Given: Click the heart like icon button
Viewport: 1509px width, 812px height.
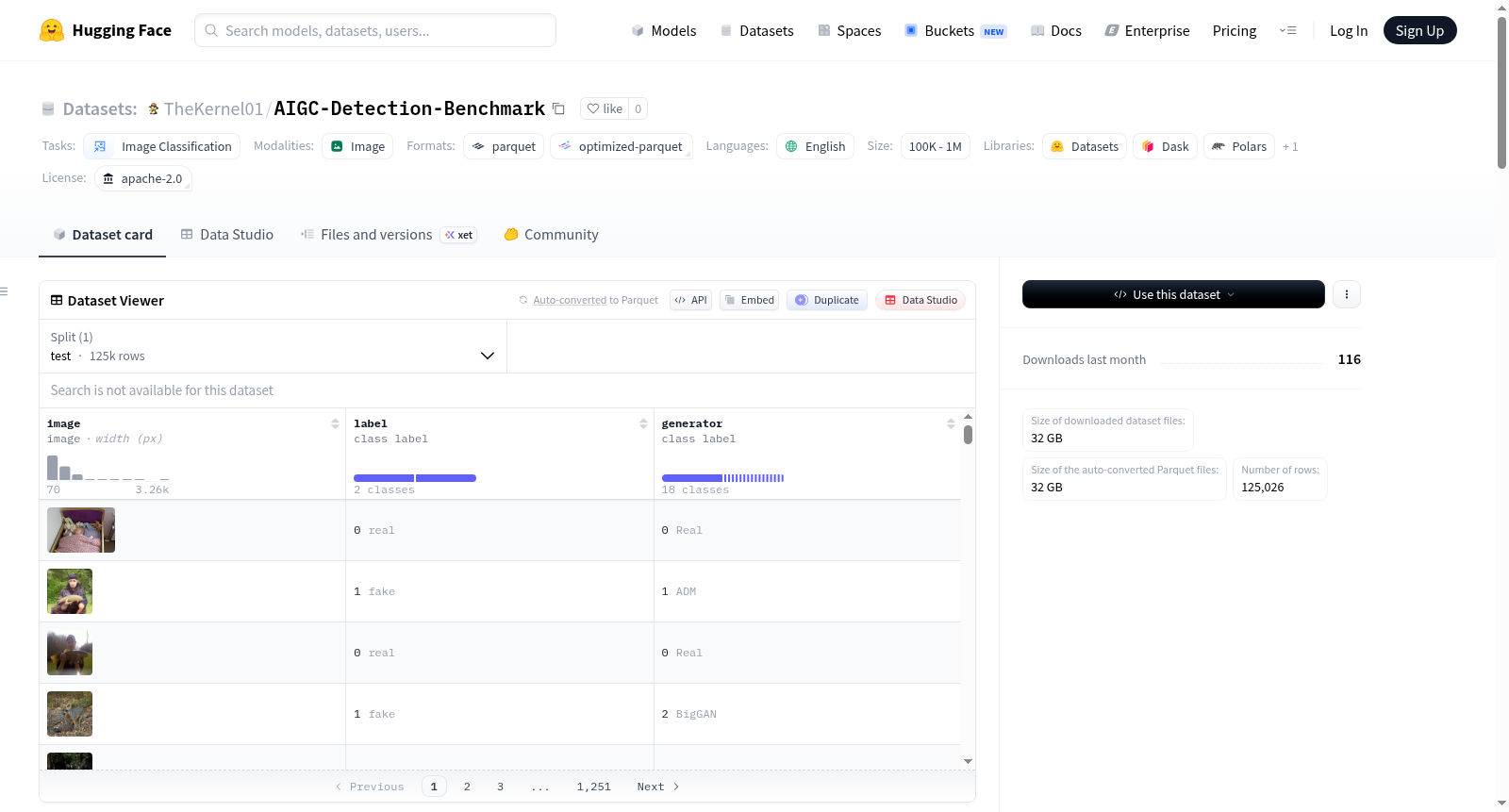Looking at the screenshot, I should [x=605, y=108].
